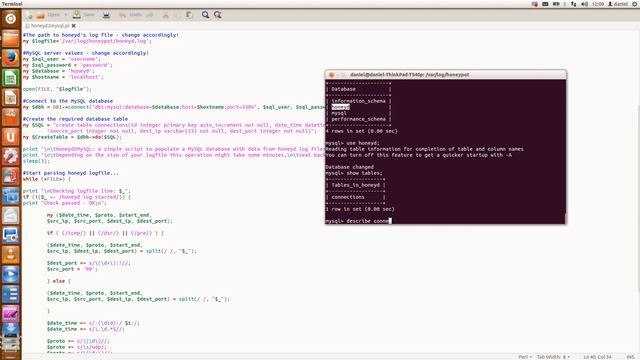Open Ubuntu Software Center in the launcher
The height and width of the screenshot is (360, 640).
11,137
